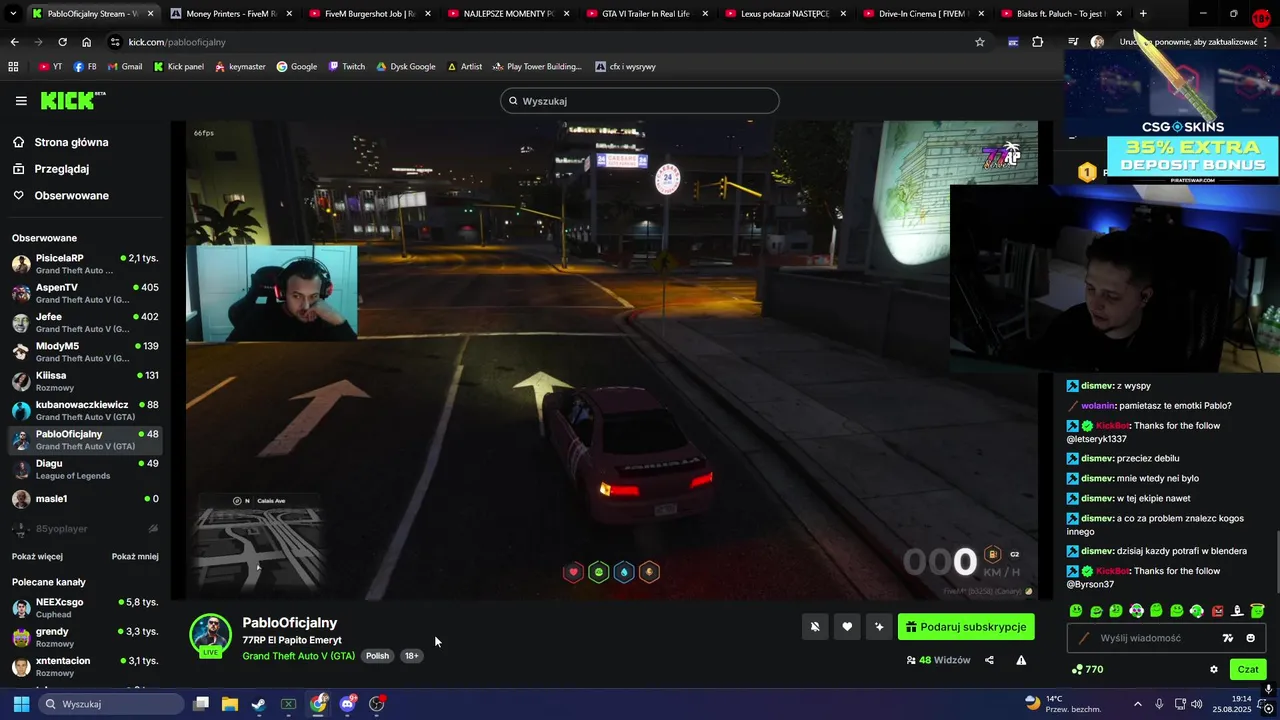This screenshot has width=1280, height=720.
Task: Go back in browser history
Action: click(x=14, y=42)
